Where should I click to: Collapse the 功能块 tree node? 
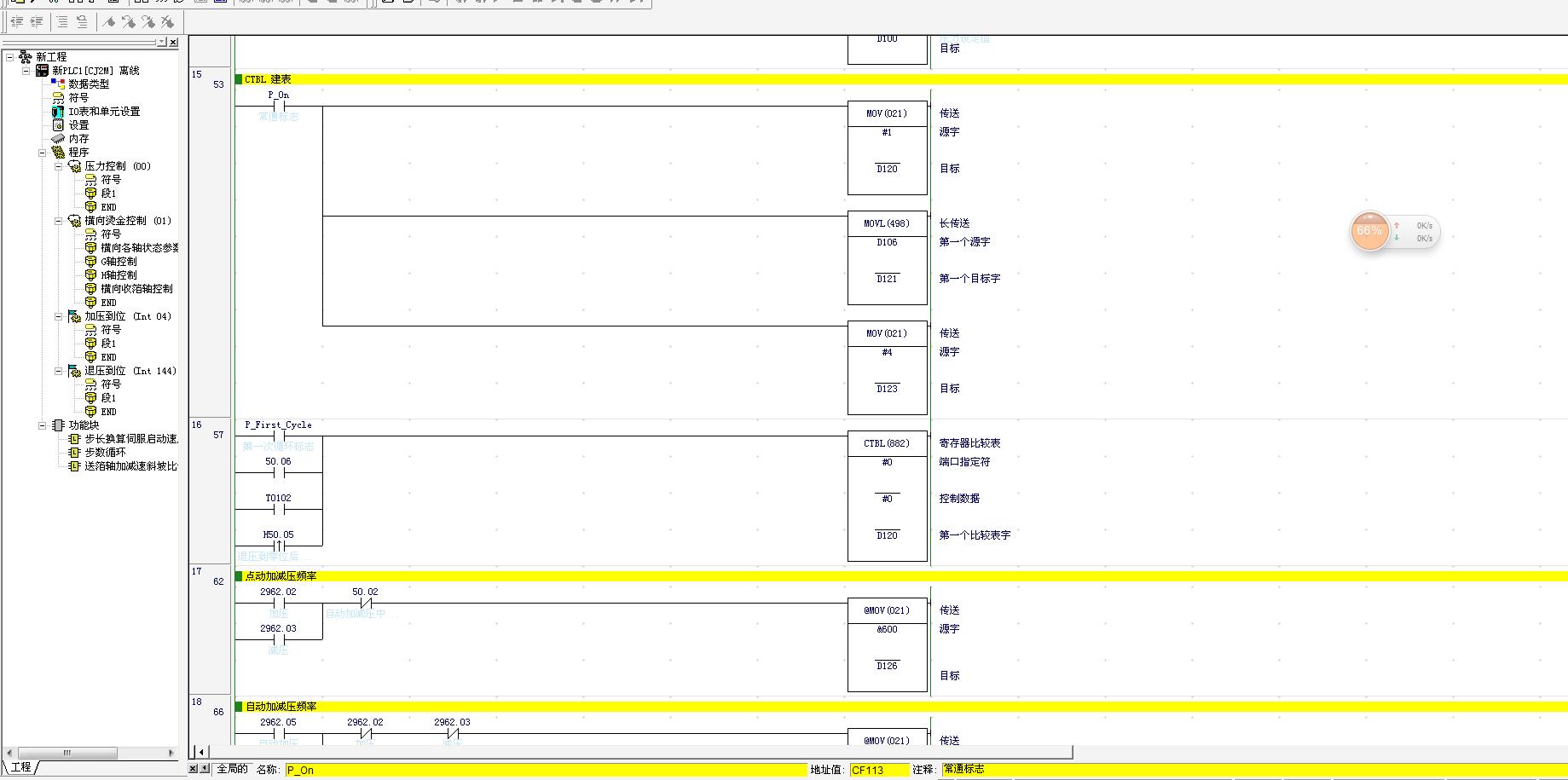[42, 425]
